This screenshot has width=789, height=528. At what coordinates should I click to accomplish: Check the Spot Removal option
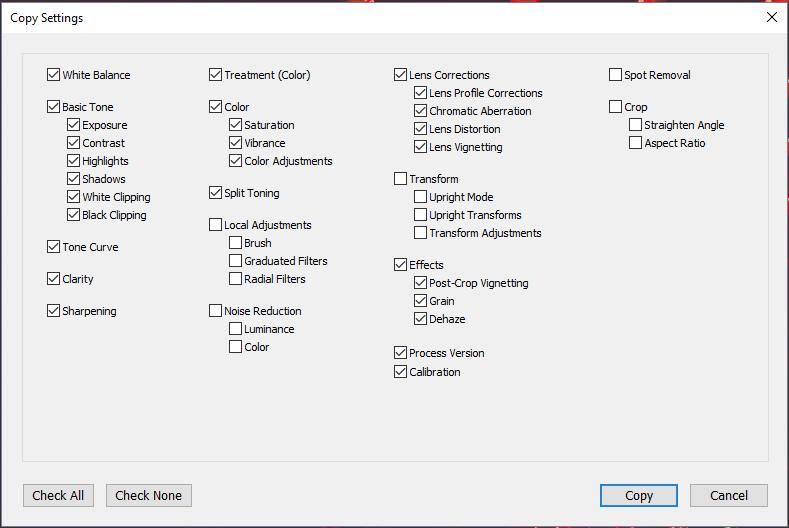coord(615,75)
